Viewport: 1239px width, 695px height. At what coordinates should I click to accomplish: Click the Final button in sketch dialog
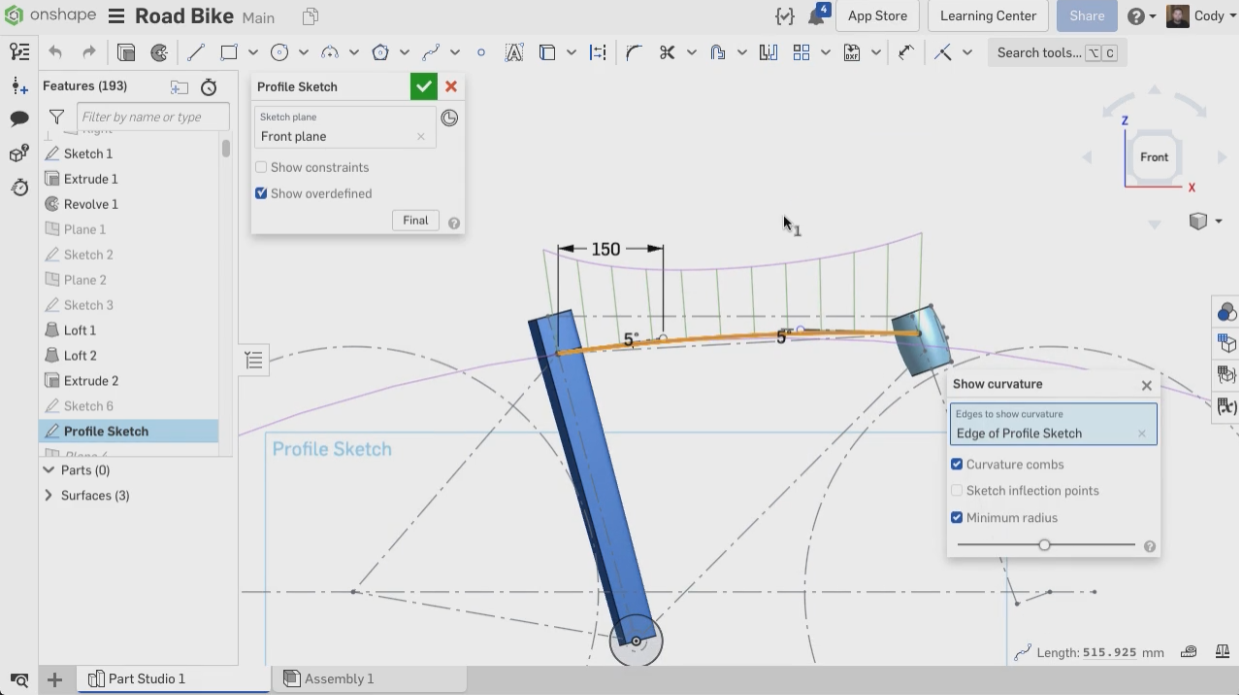pyautogui.click(x=415, y=221)
